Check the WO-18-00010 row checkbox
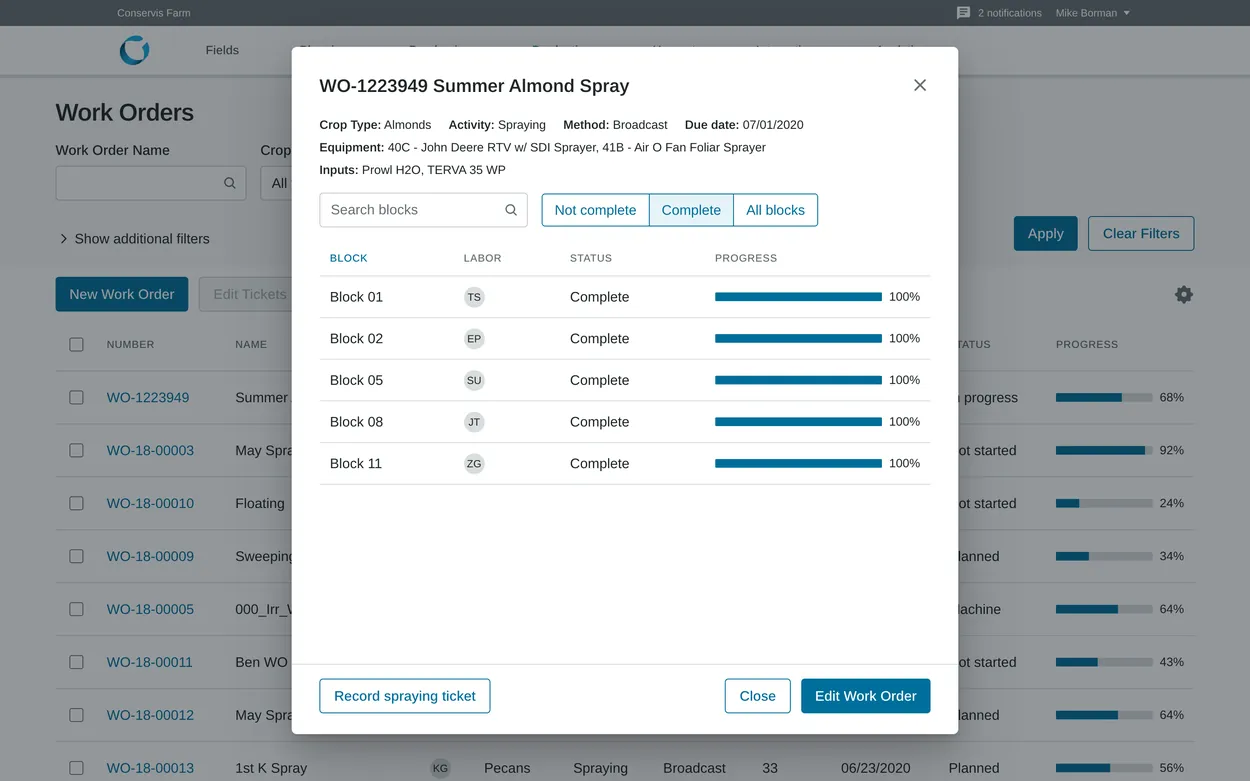This screenshot has width=1250, height=781. click(x=76, y=503)
